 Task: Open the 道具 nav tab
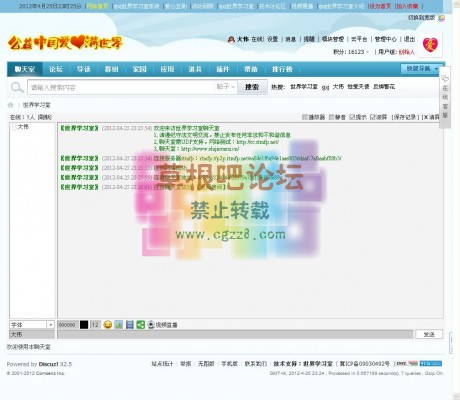(195, 69)
